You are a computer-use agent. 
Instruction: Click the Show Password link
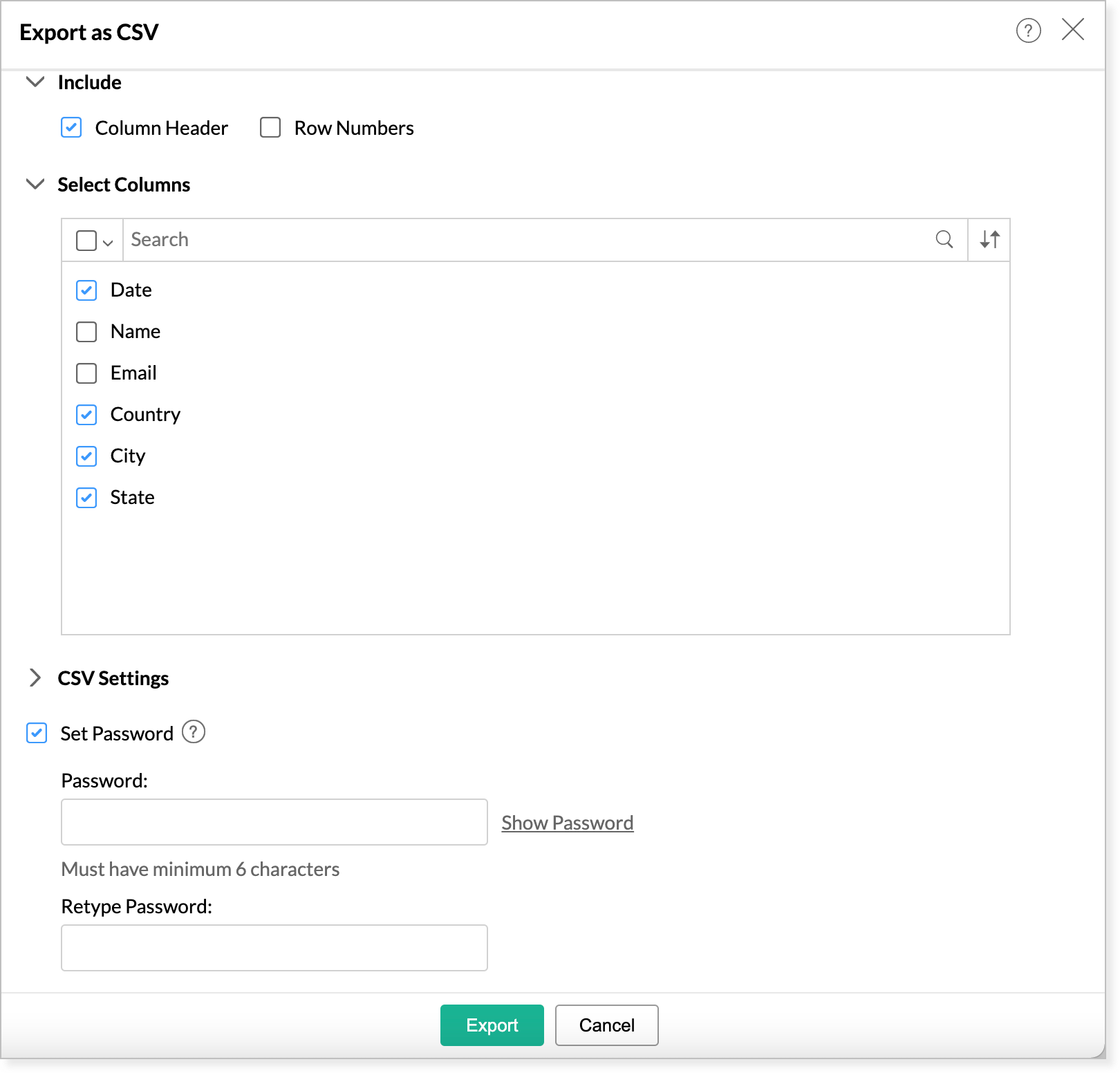click(567, 823)
